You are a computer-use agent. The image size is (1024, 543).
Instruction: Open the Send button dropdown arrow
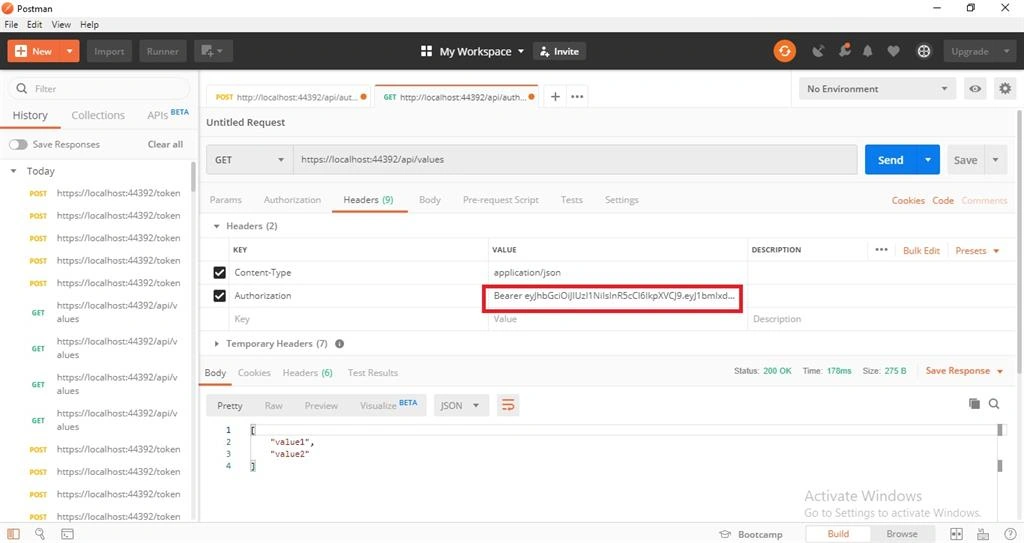(927, 159)
